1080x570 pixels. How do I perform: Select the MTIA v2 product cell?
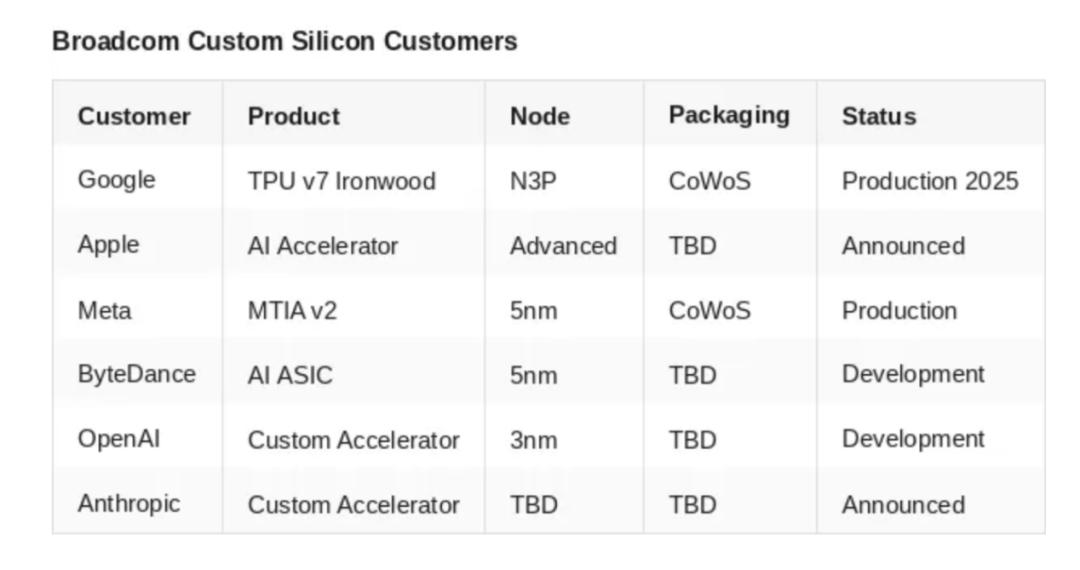(293, 311)
